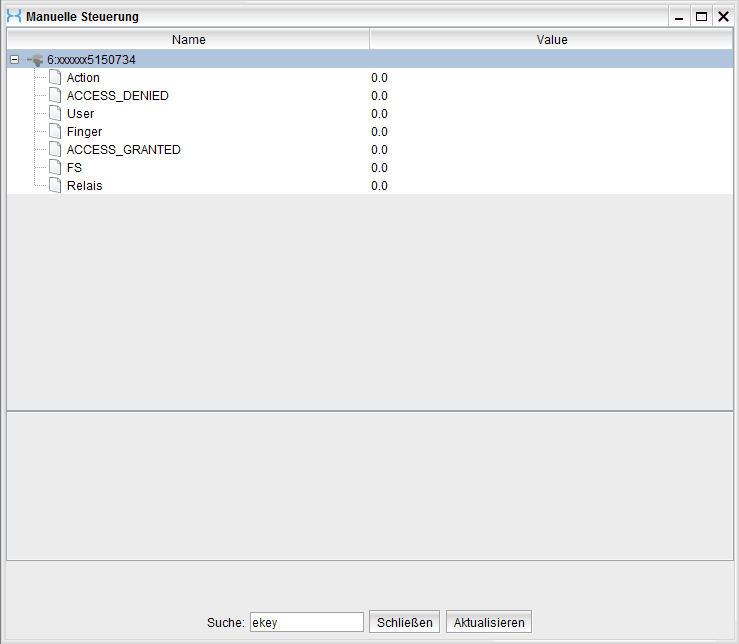
Task: Click the file icon beside Relais
Action: [55, 186]
